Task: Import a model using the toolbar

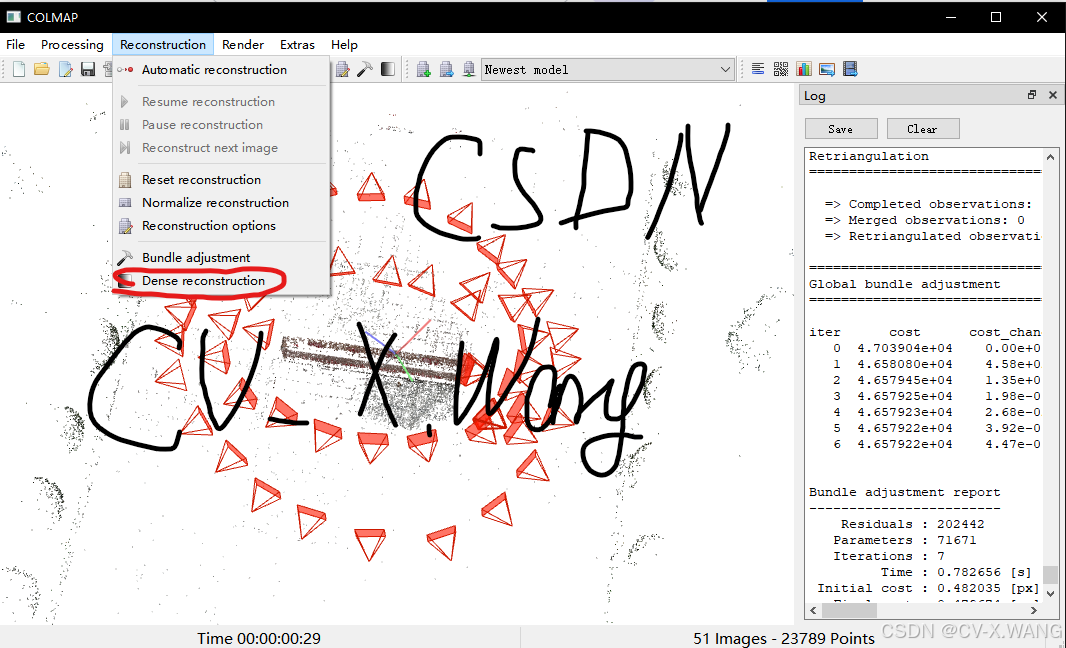Action: pos(422,68)
